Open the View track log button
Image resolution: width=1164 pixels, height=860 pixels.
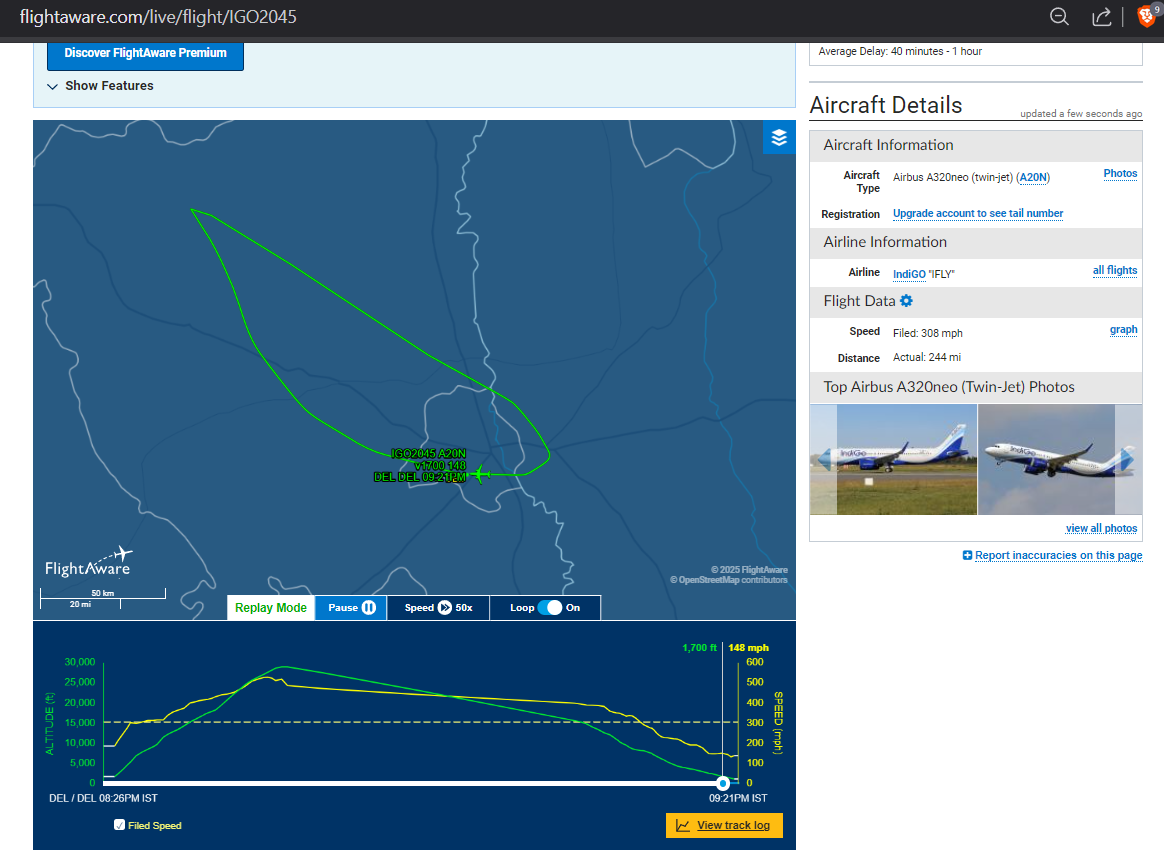pos(725,826)
